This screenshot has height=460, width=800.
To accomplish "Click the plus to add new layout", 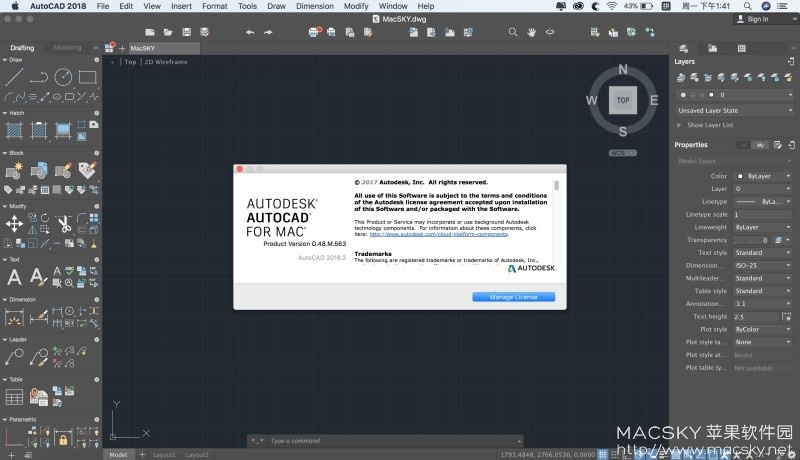I will point(142,454).
